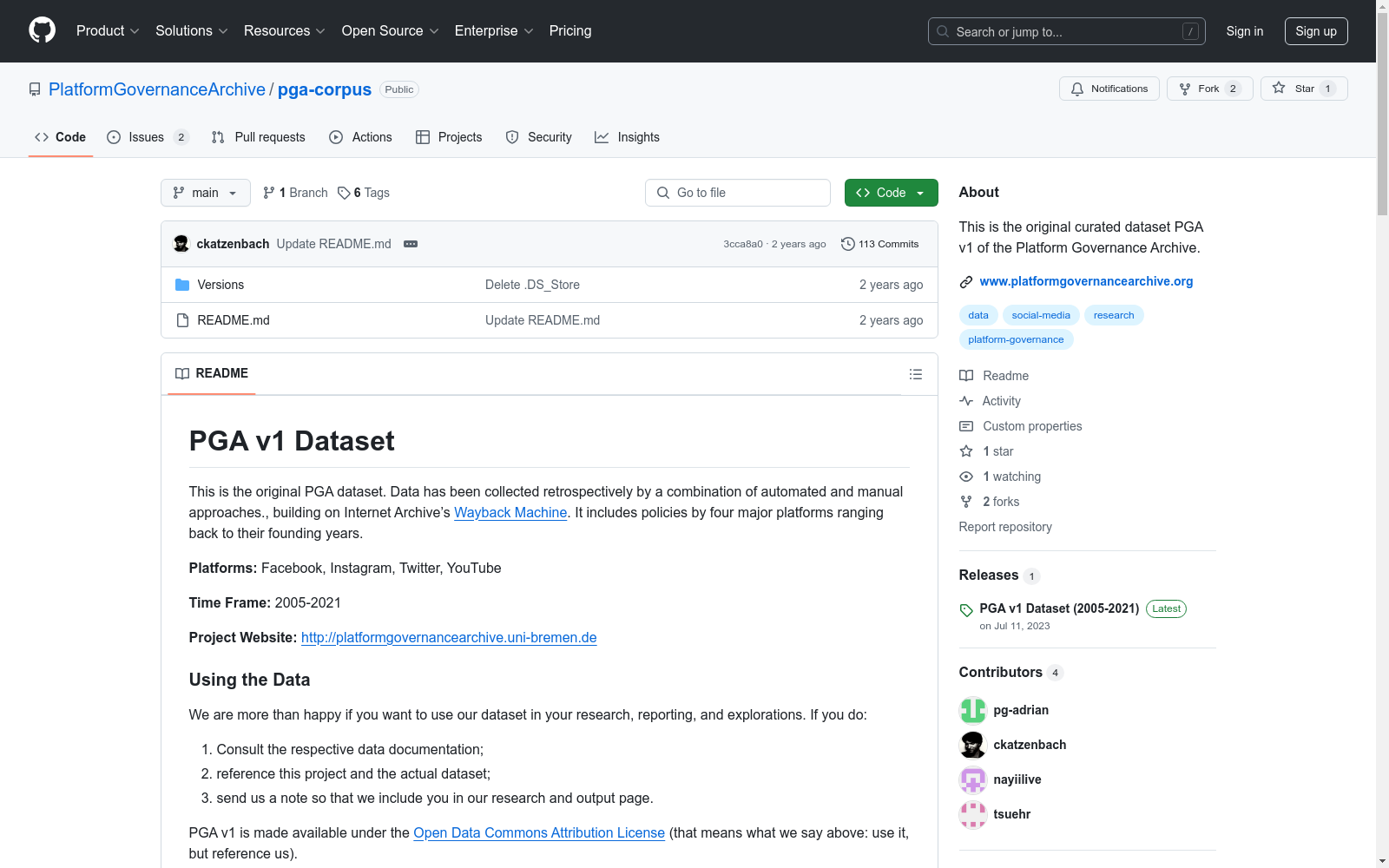The height and width of the screenshot is (868, 1389).
Task: Click ckatzenbach's avatar in the commit bar
Action: click(x=181, y=244)
